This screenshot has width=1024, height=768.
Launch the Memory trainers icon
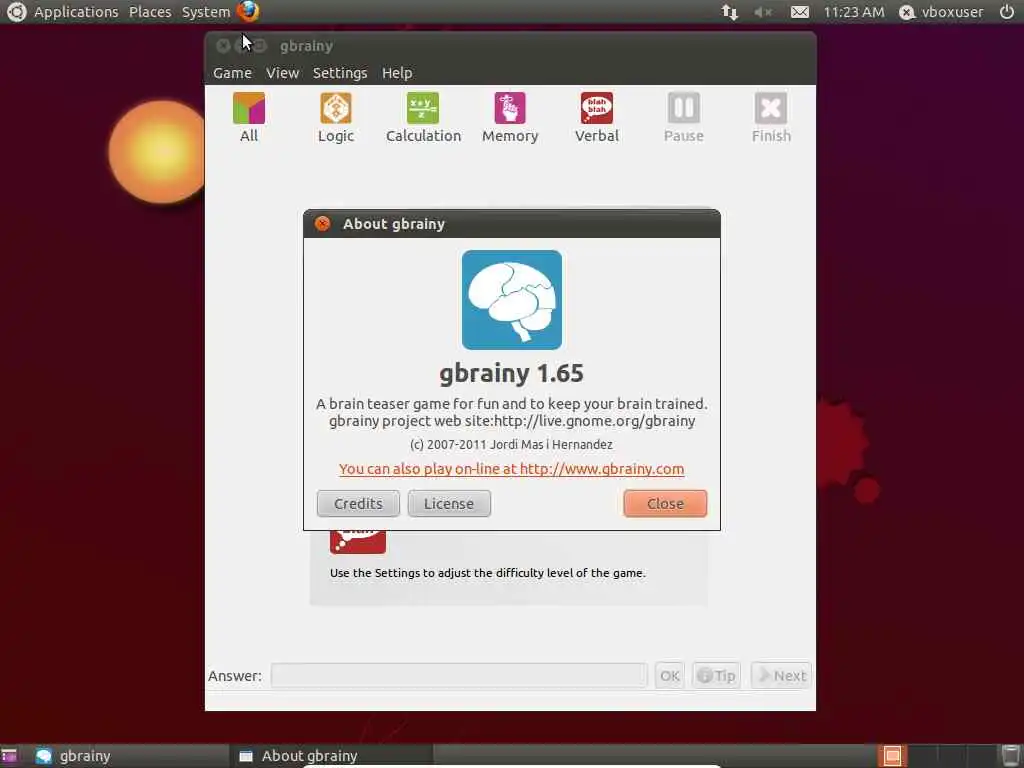point(510,118)
